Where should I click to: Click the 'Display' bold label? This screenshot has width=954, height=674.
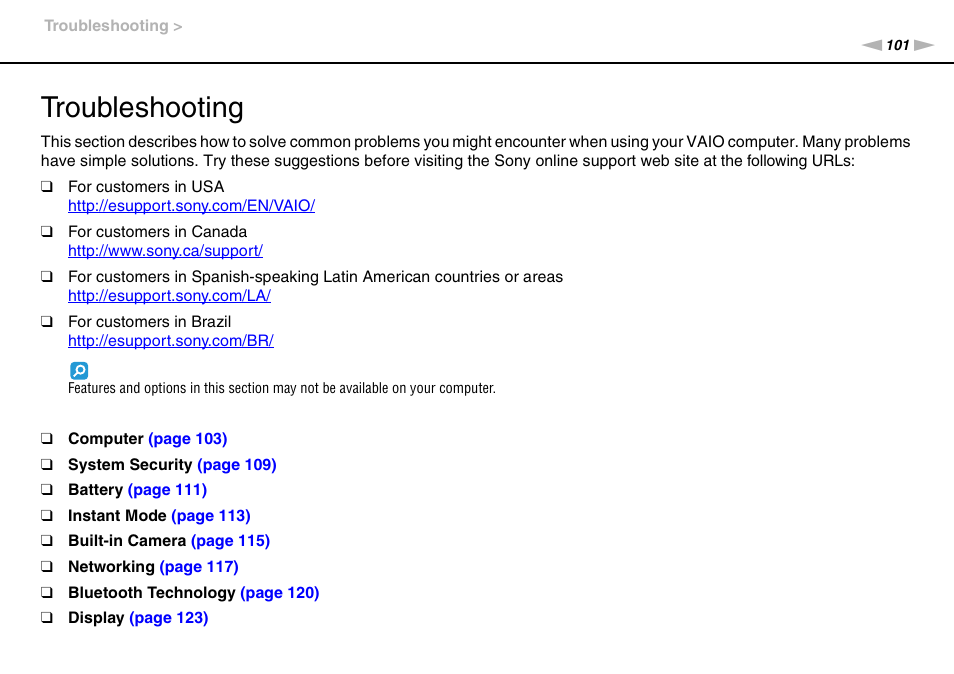pos(96,618)
